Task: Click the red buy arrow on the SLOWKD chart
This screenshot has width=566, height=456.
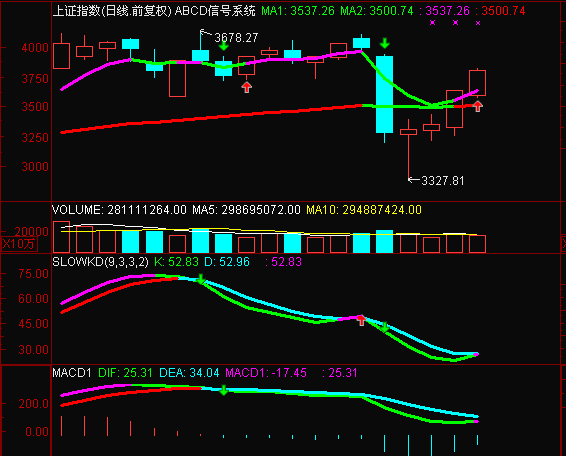Action: (x=361, y=320)
